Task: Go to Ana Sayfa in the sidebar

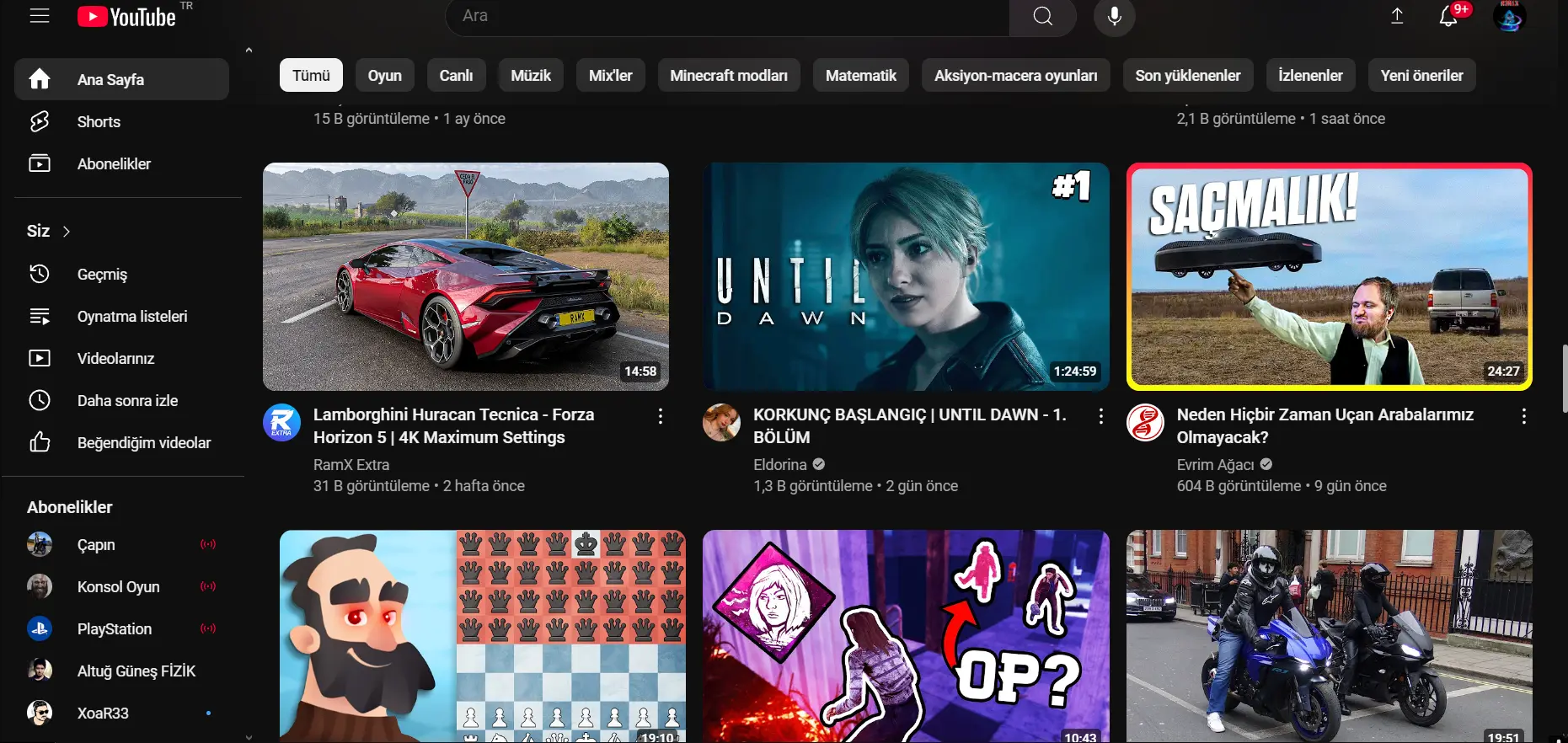Action: coord(121,79)
